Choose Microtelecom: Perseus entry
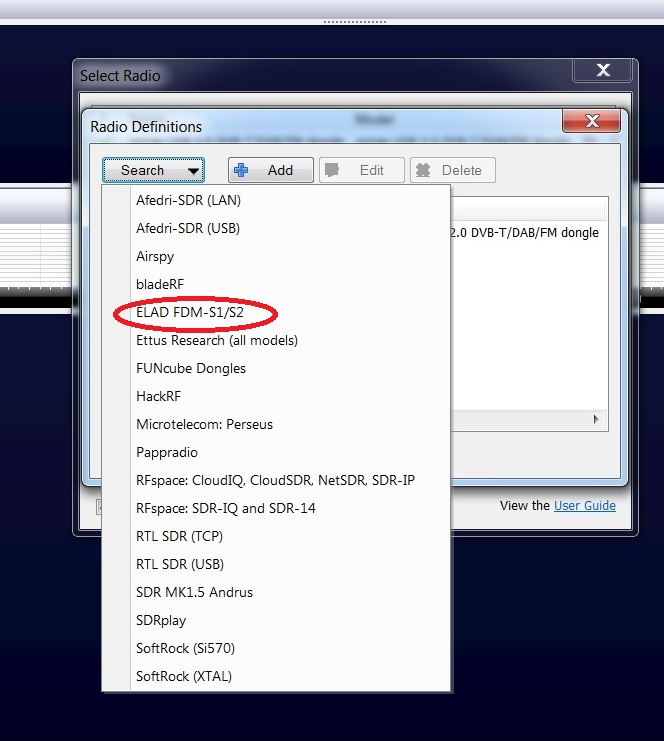664x741 pixels. pyautogui.click(x=276, y=424)
